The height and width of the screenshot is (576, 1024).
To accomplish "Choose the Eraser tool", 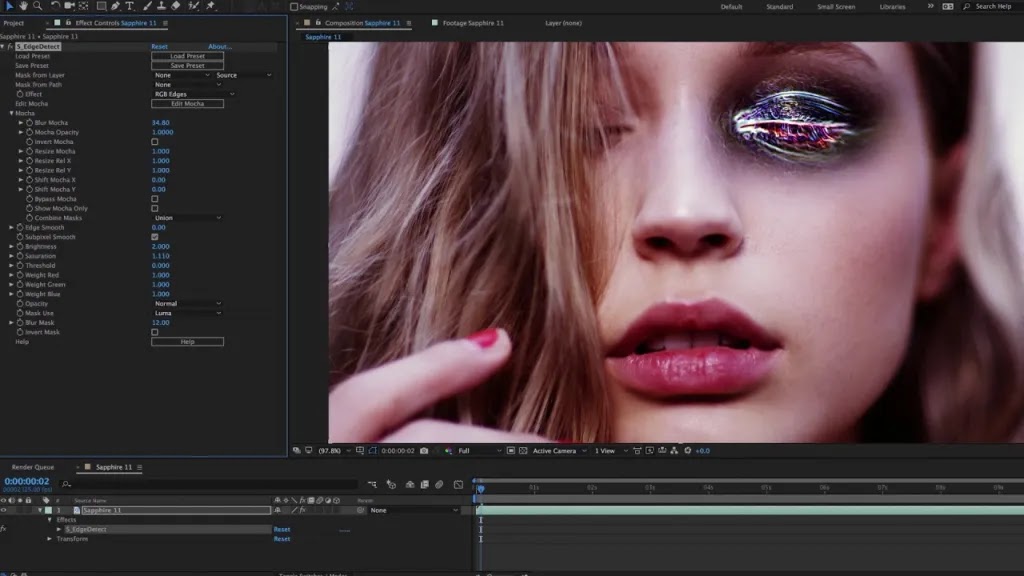I will point(176,6).
